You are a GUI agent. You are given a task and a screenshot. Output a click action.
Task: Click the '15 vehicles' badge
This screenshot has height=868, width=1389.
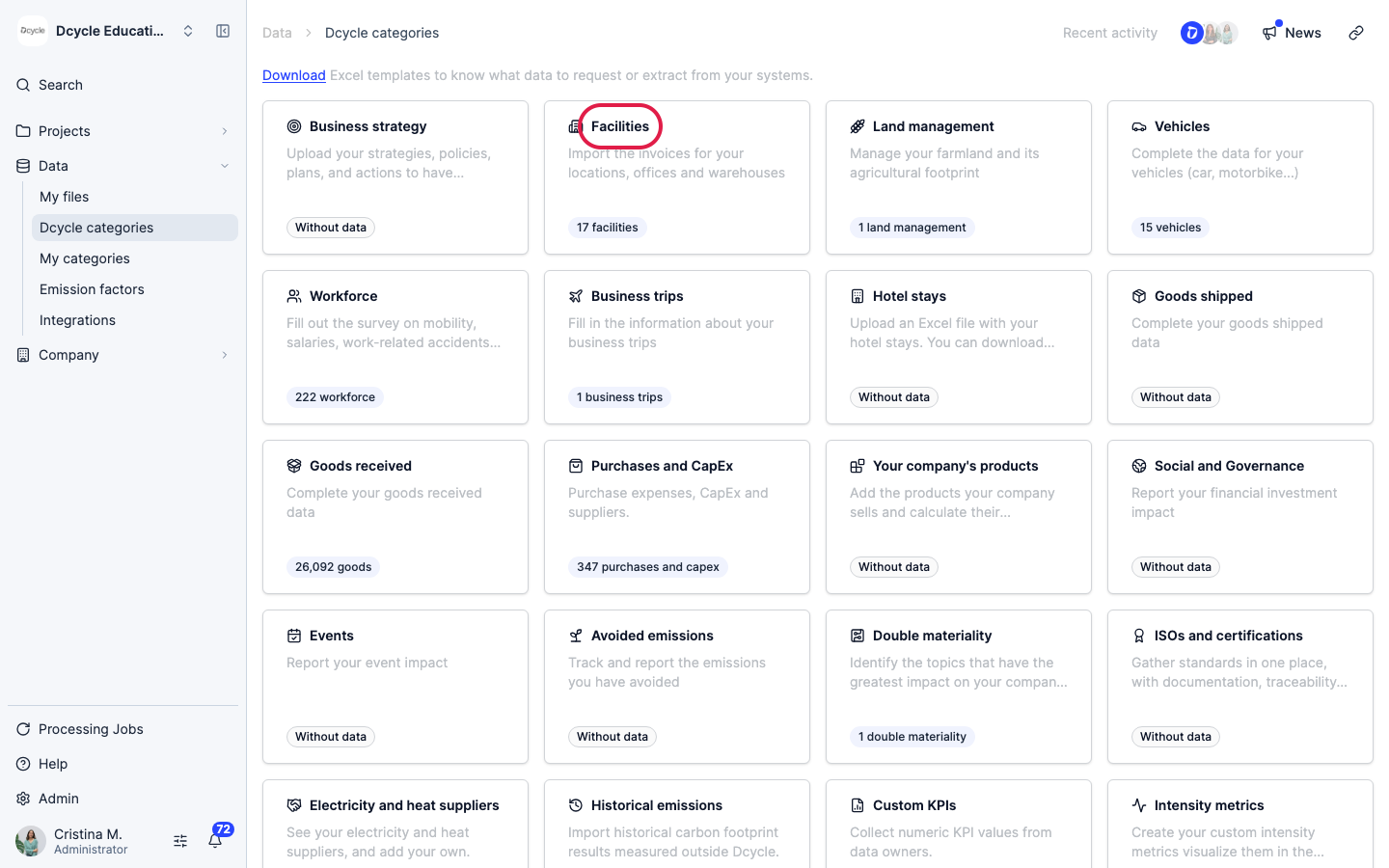click(x=1171, y=228)
